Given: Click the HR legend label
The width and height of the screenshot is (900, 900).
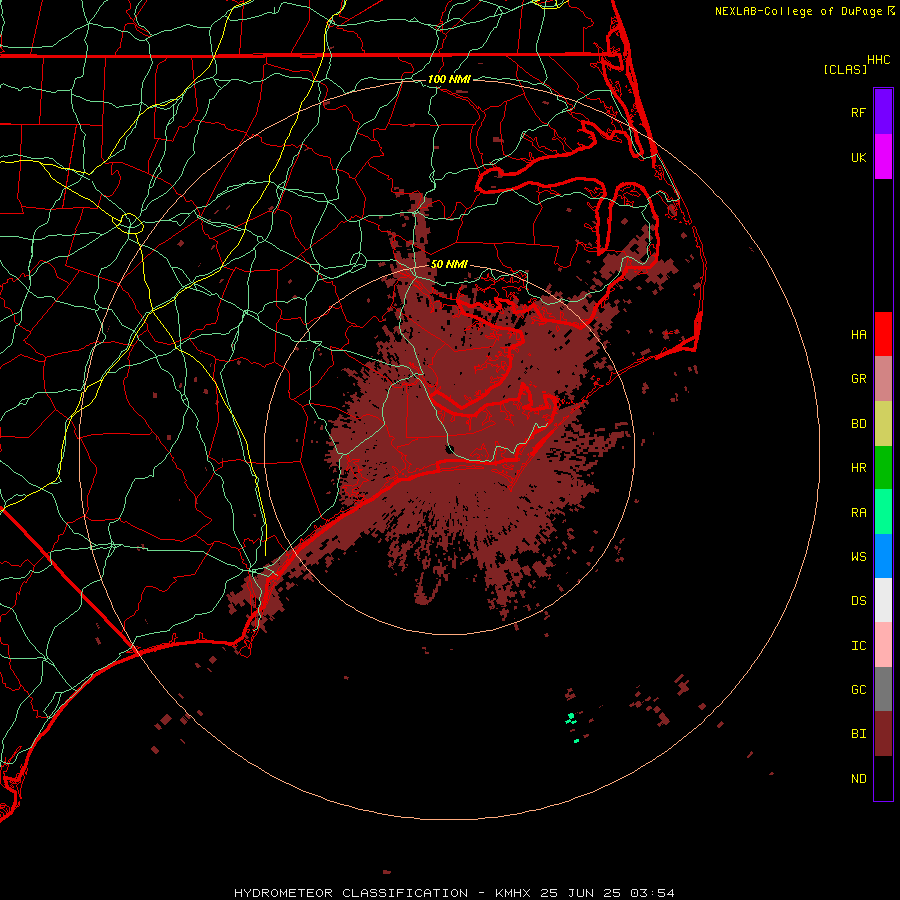Looking at the screenshot, I should (858, 468).
